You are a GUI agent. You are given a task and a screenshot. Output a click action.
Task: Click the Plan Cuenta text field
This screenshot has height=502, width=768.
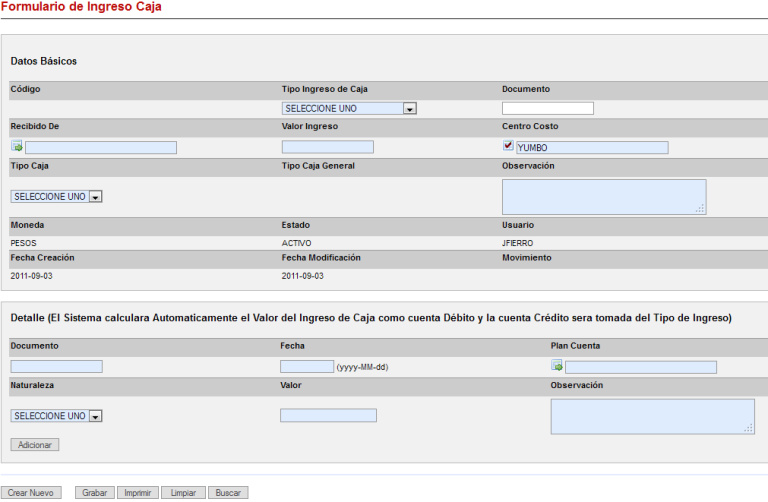tap(641, 367)
